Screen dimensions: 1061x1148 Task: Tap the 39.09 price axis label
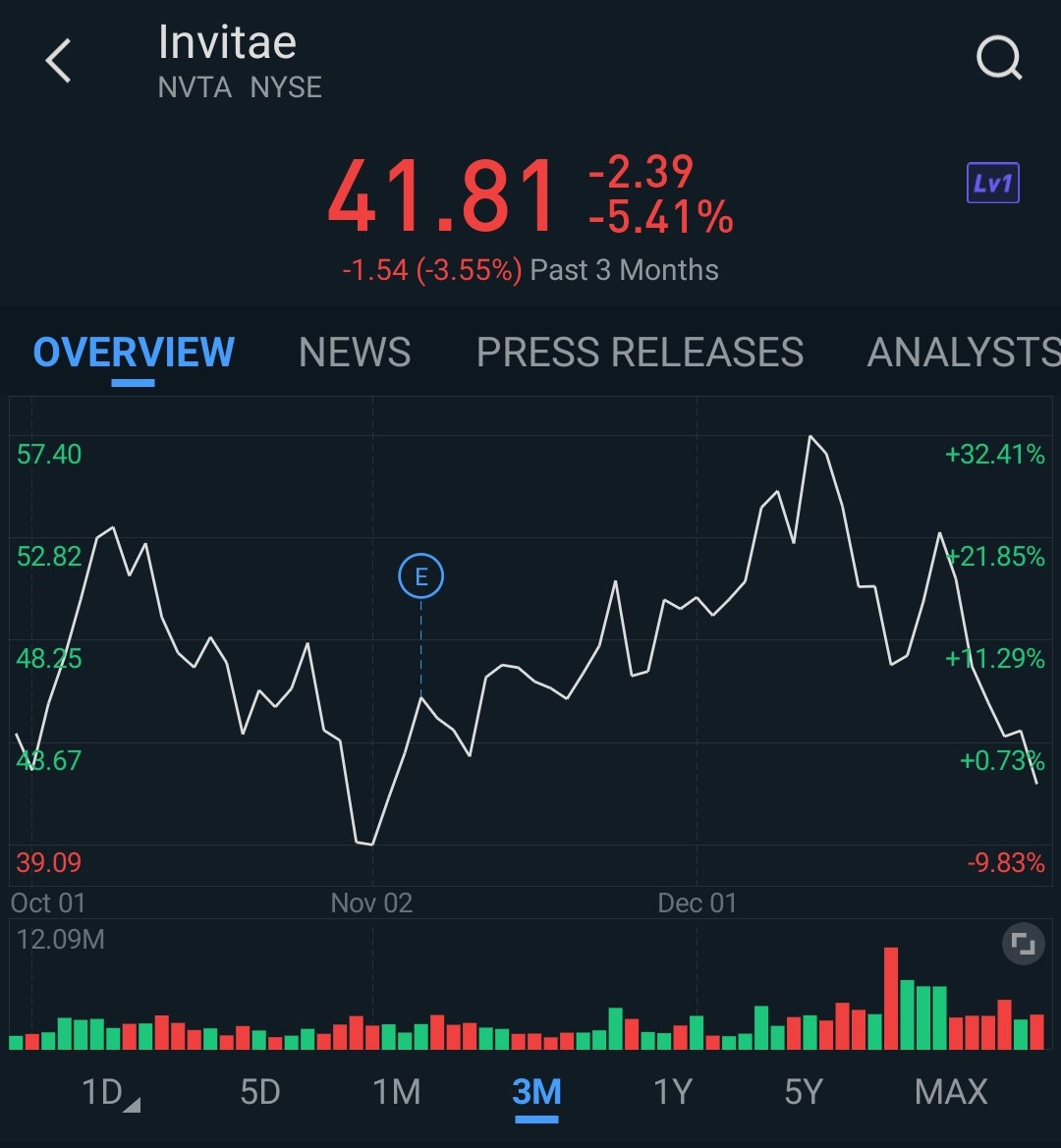pos(49,863)
